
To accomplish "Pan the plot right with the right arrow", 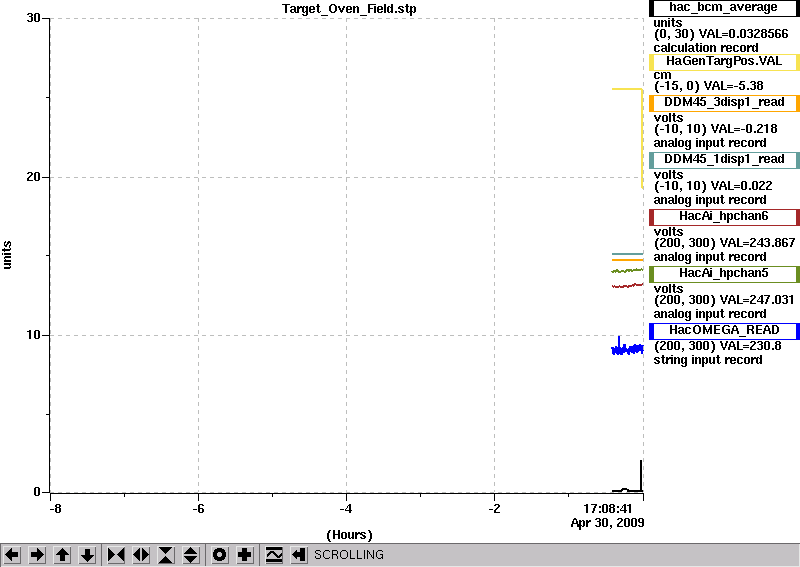I will pyautogui.click(x=37, y=555).
